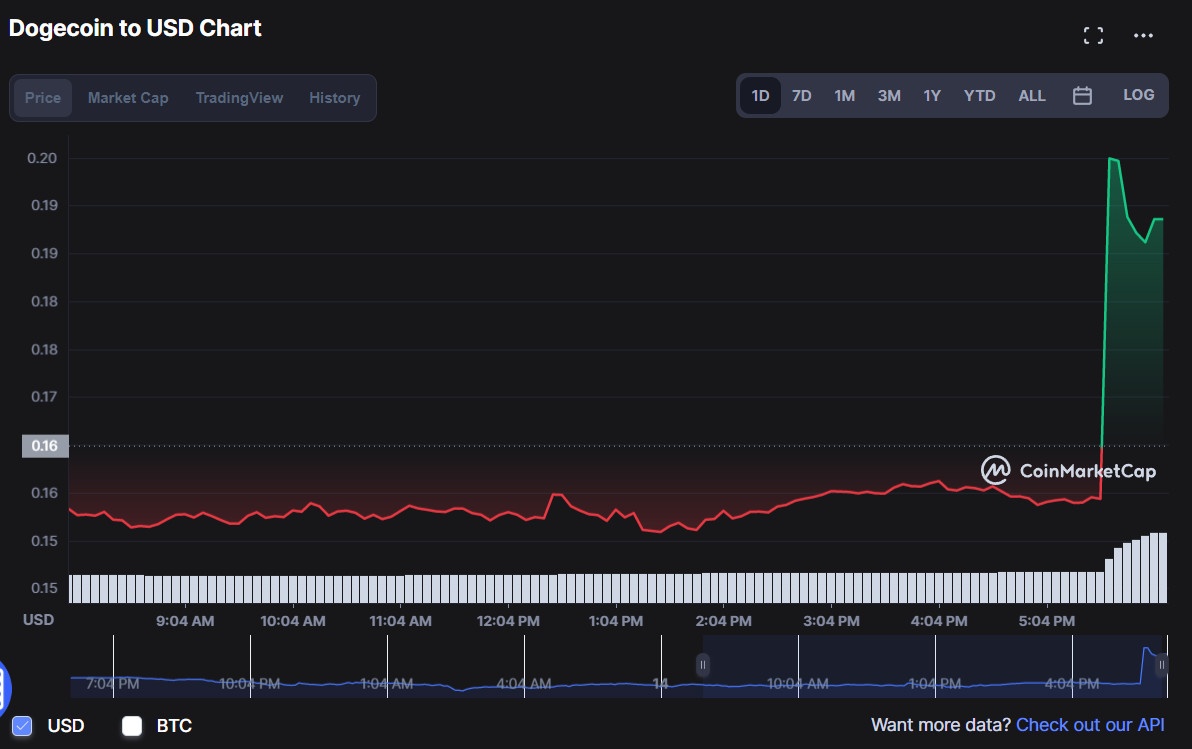The width and height of the screenshot is (1192, 749).
Task: Open the TradingView tab
Action: [239, 97]
